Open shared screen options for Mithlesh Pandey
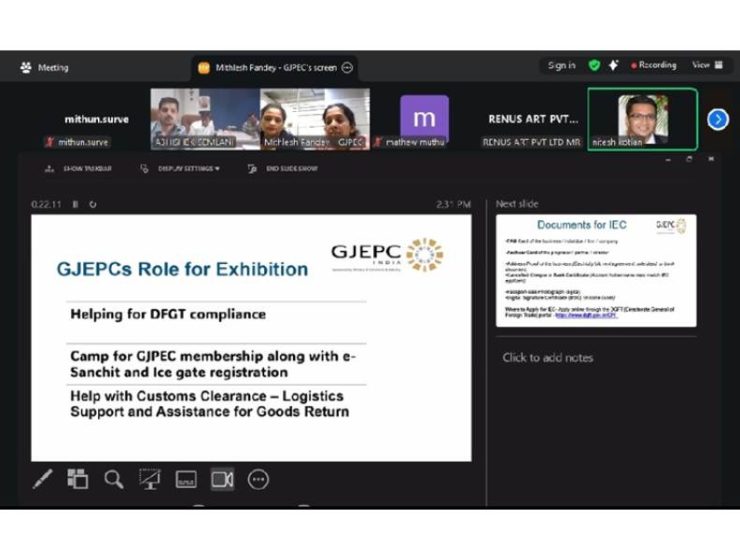The width and height of the screenshot is (740, 560). coord(347,68)
